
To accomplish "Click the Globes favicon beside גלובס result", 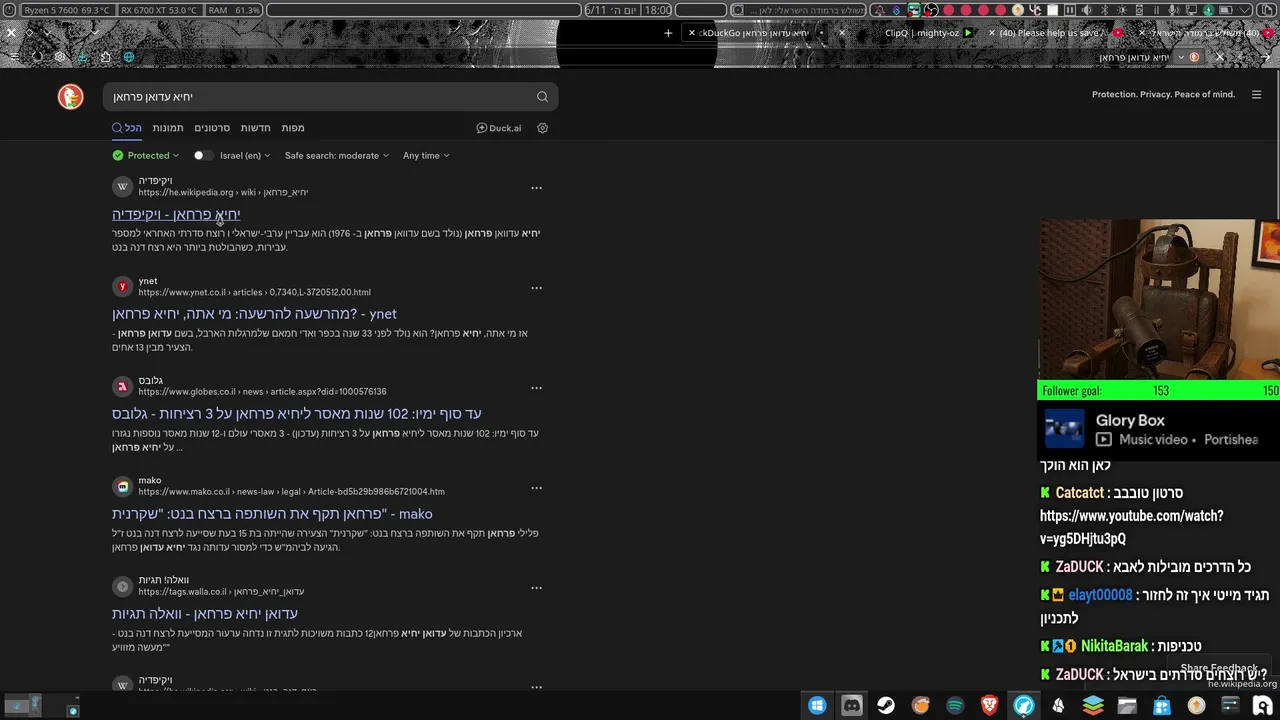I will tap(122, 386).
